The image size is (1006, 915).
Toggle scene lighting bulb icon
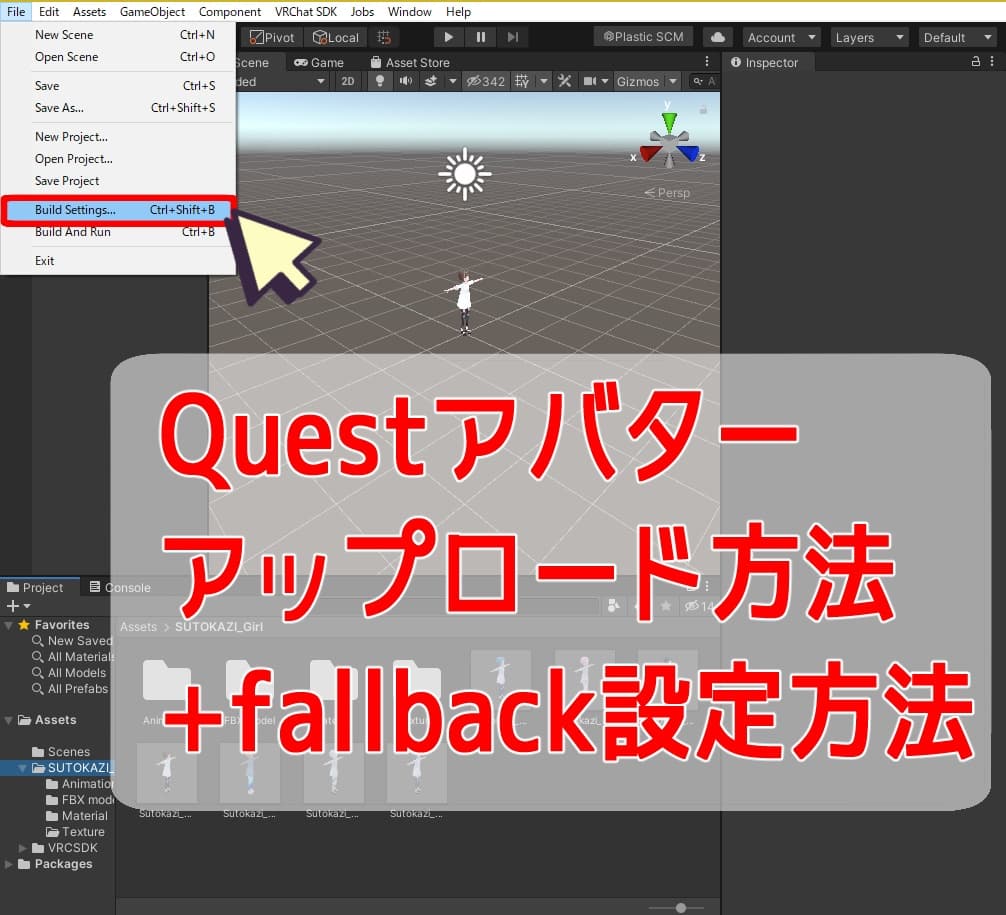click(x=380, y=81)
